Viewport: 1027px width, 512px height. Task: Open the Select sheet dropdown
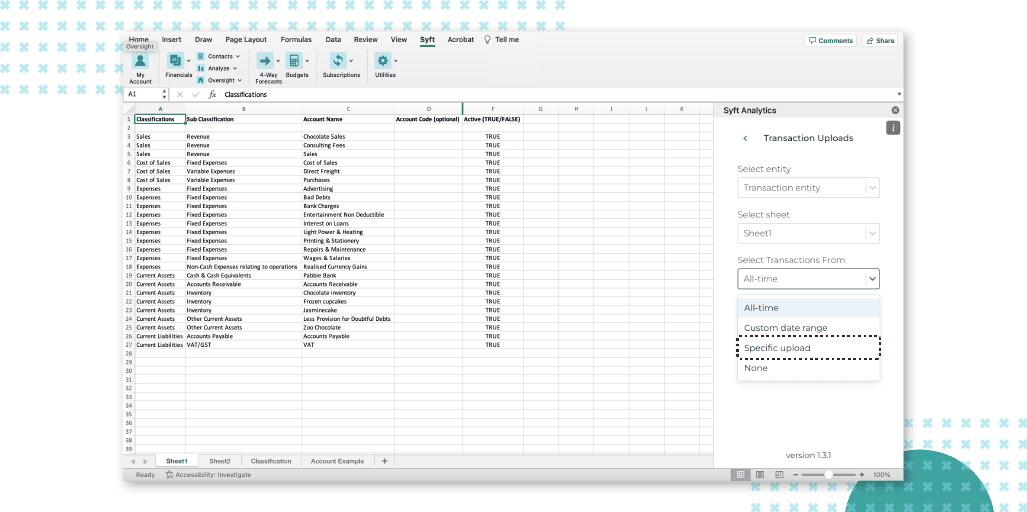click(808, 233)
